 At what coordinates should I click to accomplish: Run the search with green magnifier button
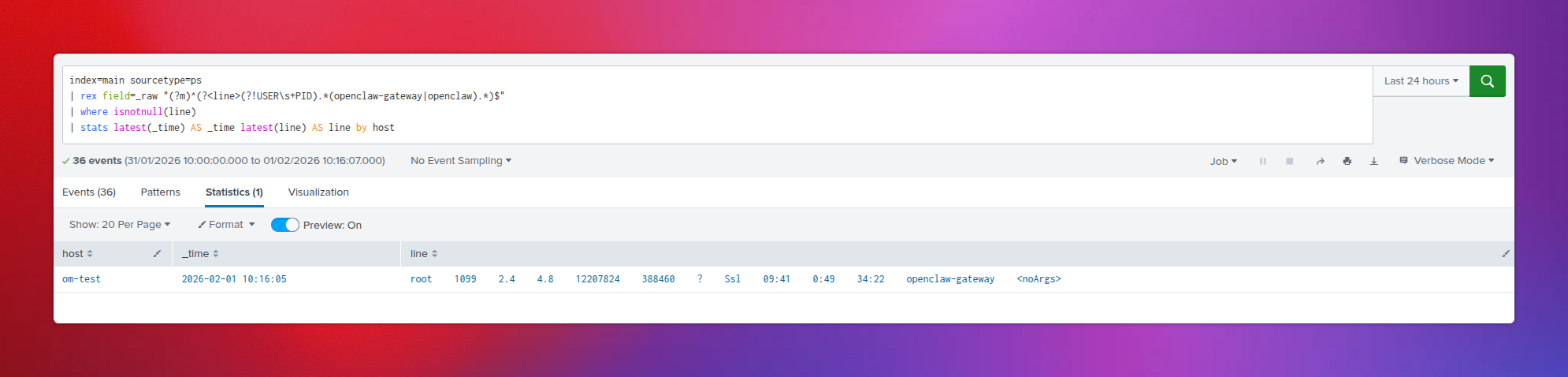click(x=1487, y=81)
